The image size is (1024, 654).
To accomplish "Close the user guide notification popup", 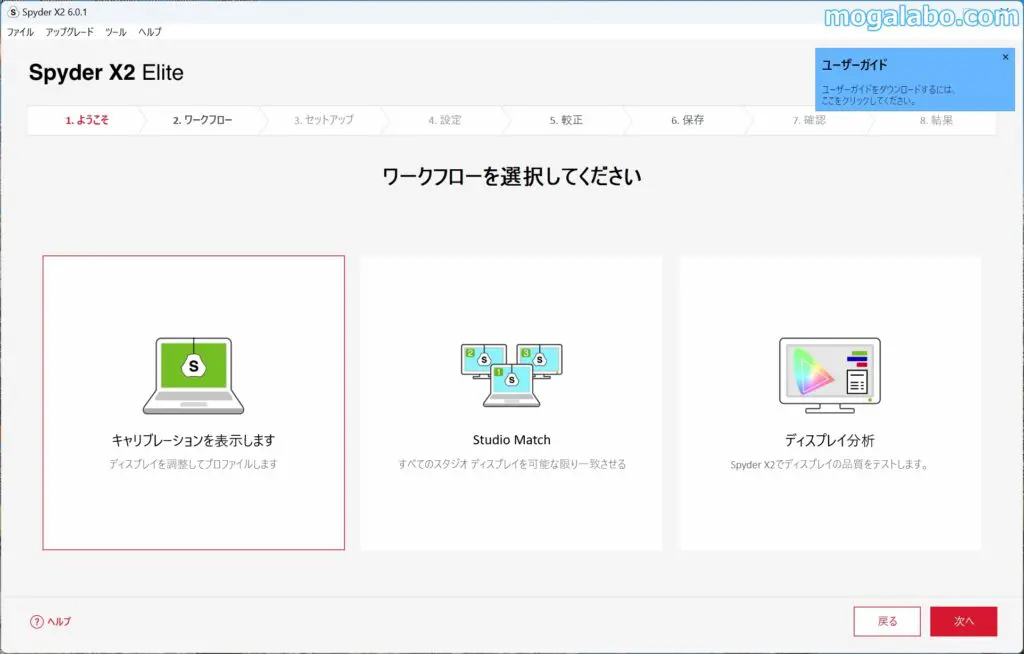I will pyautogui.click(x=1005, y=57).
